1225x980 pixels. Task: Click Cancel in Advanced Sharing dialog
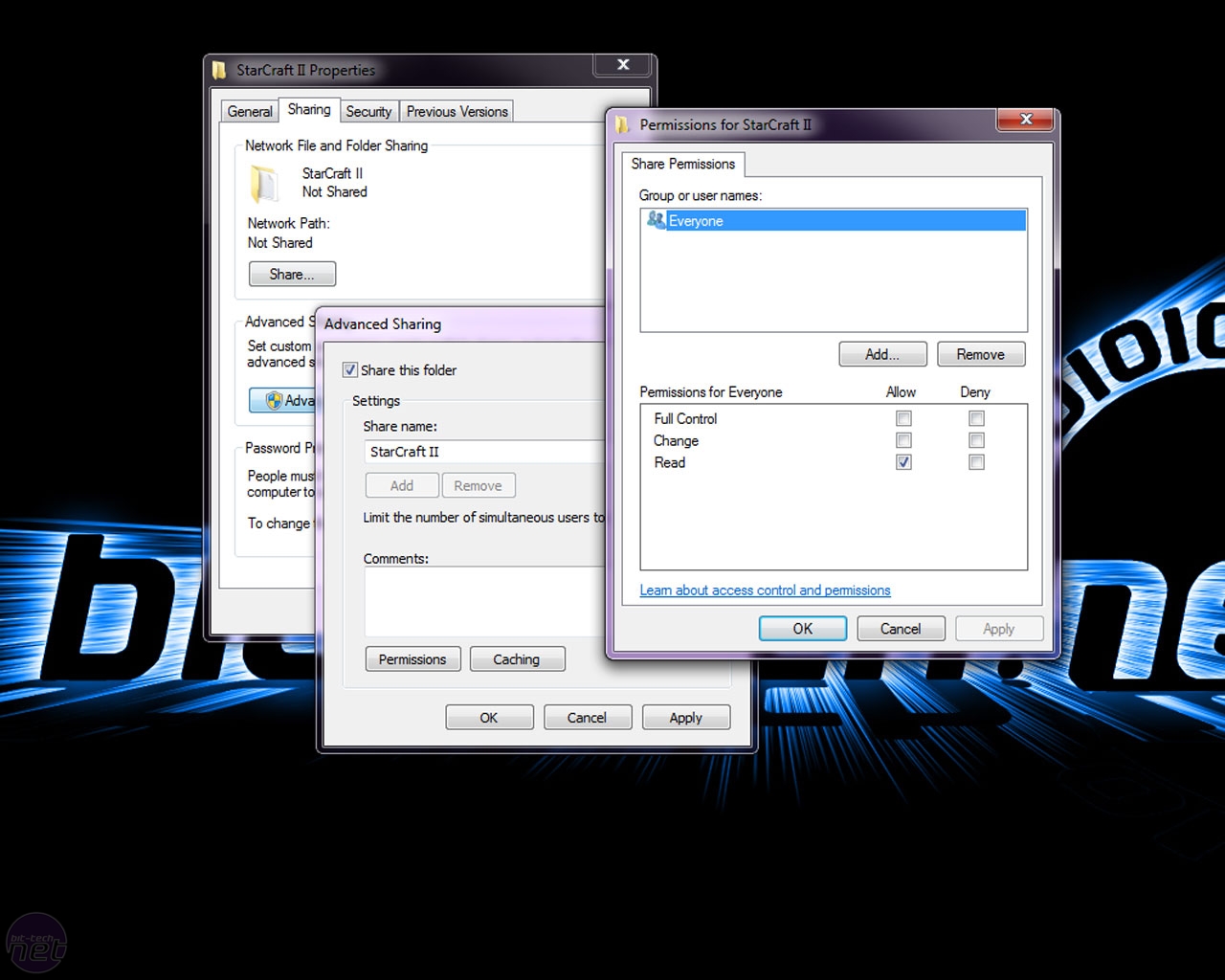[587, 718]
